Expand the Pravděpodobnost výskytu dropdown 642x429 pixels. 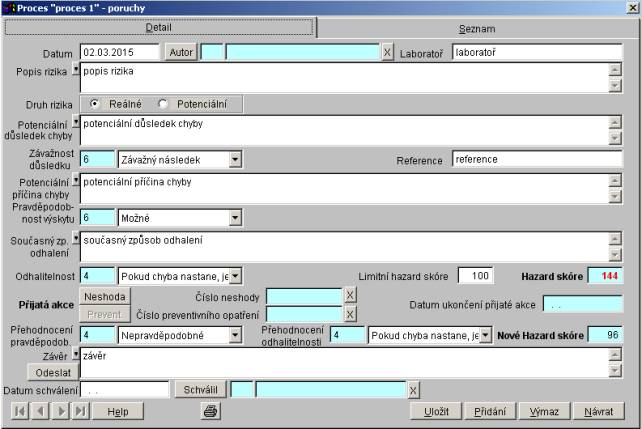[x=235, y=217]
